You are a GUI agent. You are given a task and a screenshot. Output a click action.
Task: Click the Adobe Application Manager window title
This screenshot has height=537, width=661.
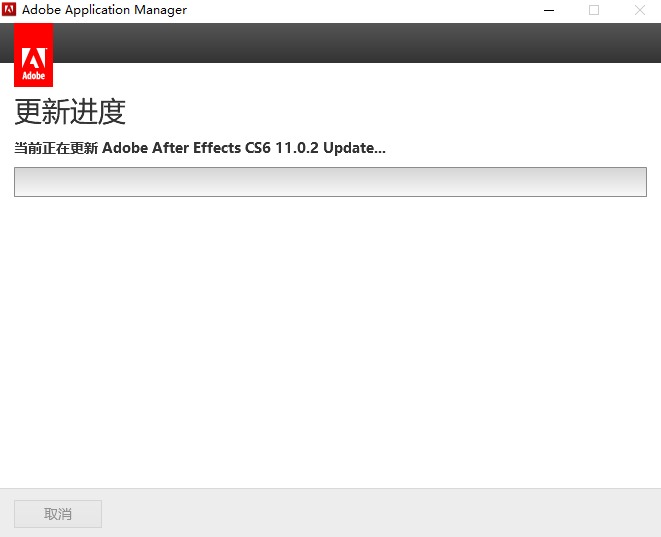pyautogui.click(x=104, y=10)
